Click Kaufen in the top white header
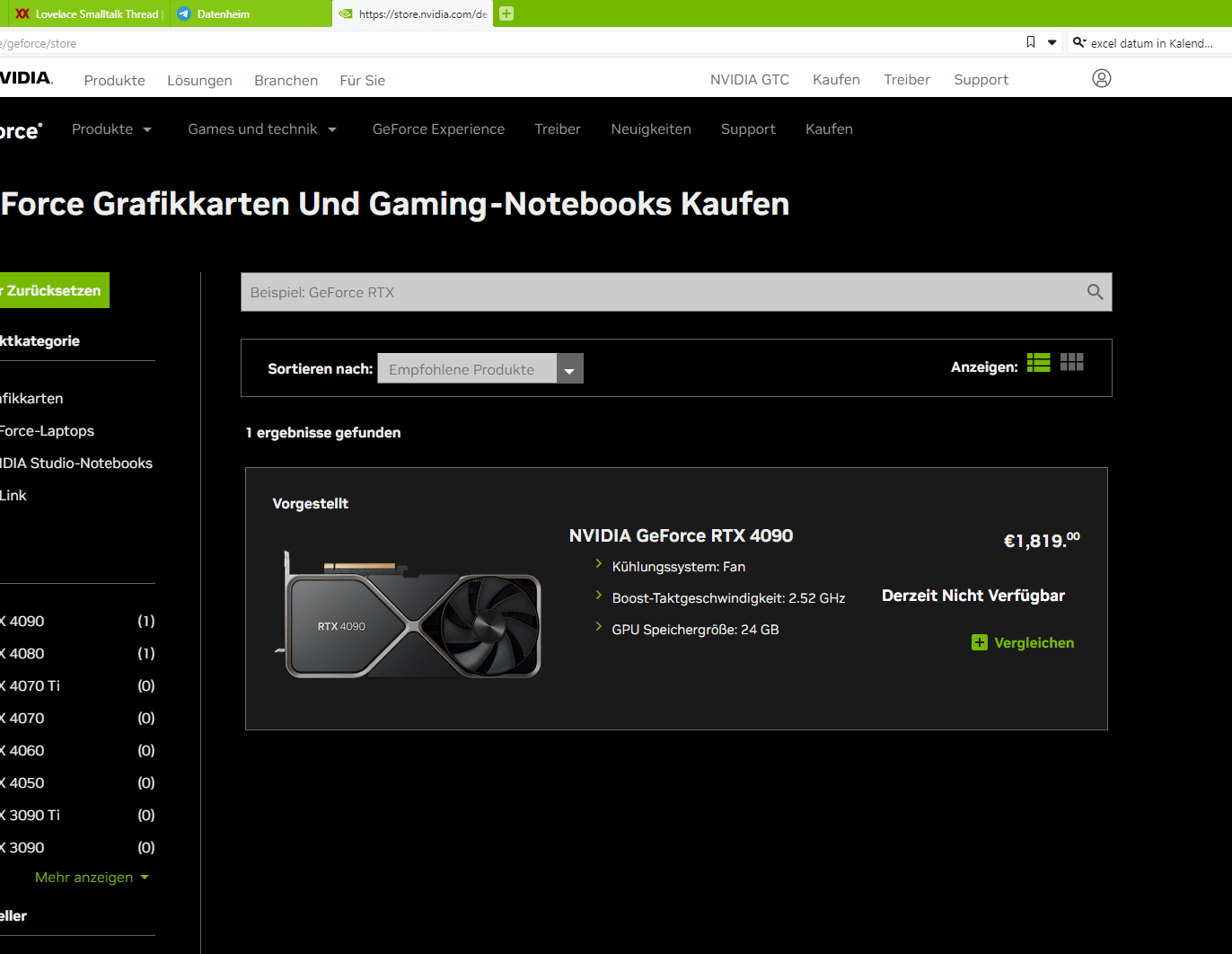 (836, 79)
